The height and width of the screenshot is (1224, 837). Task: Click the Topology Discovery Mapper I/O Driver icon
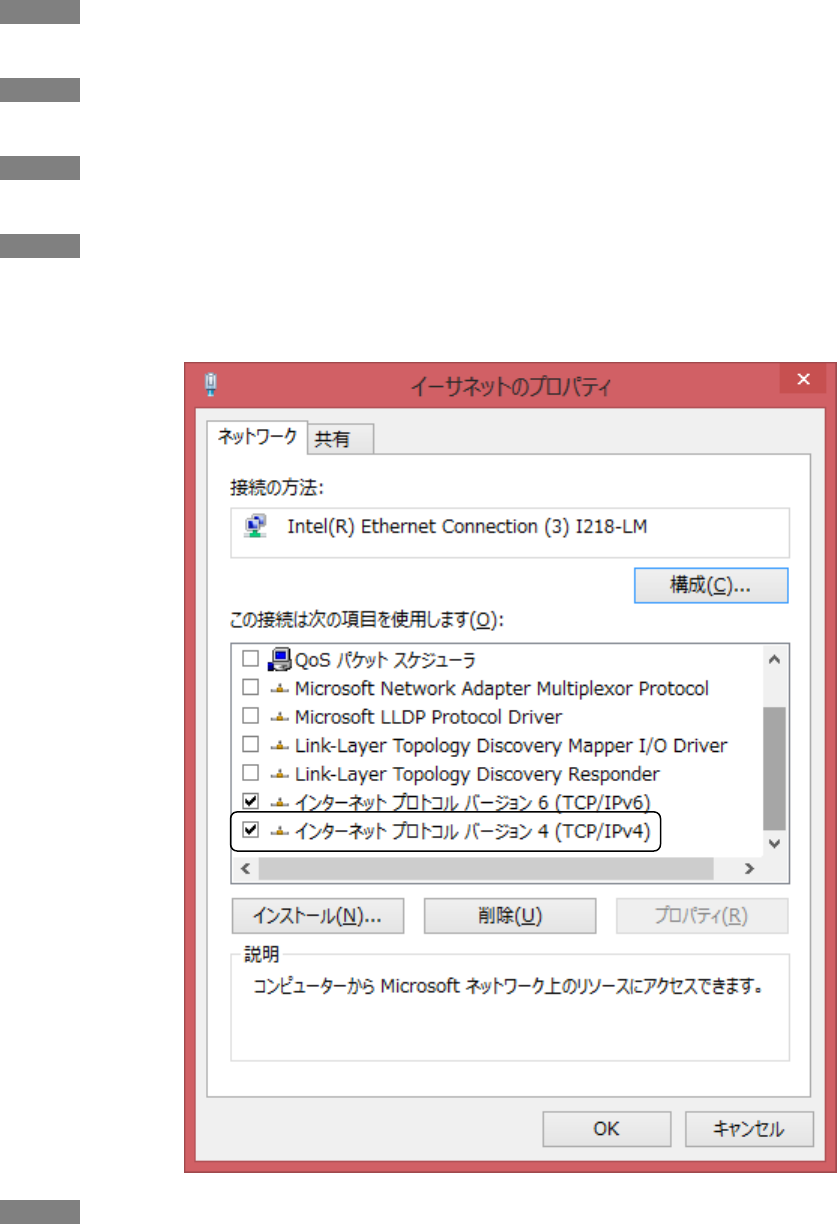pyautogui.click(x=279, y=746)
